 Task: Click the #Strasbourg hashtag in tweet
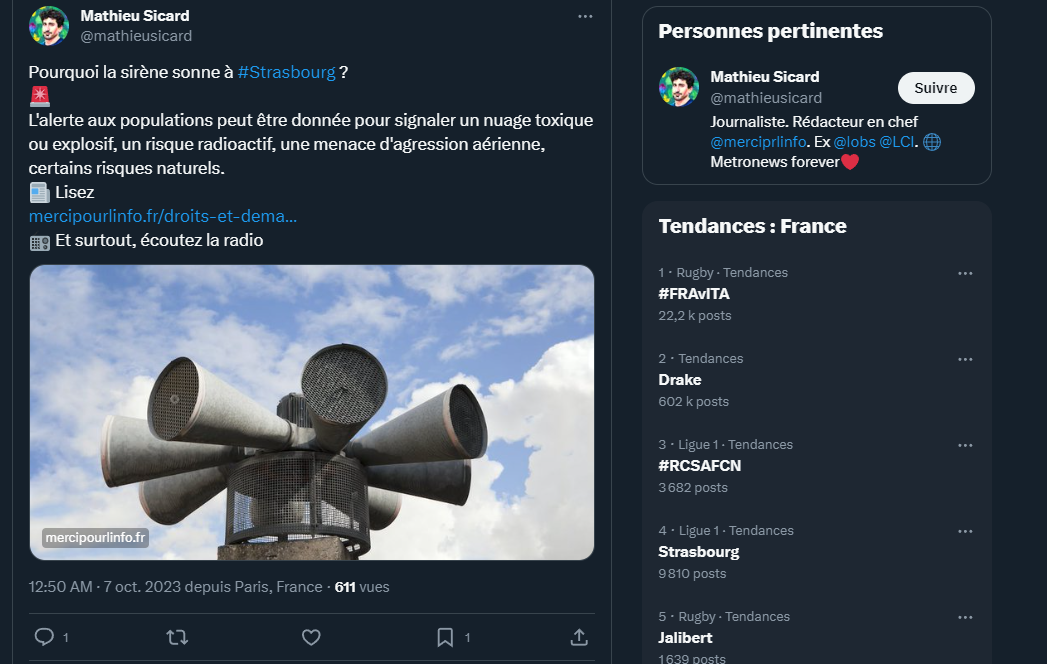(286, 72)
